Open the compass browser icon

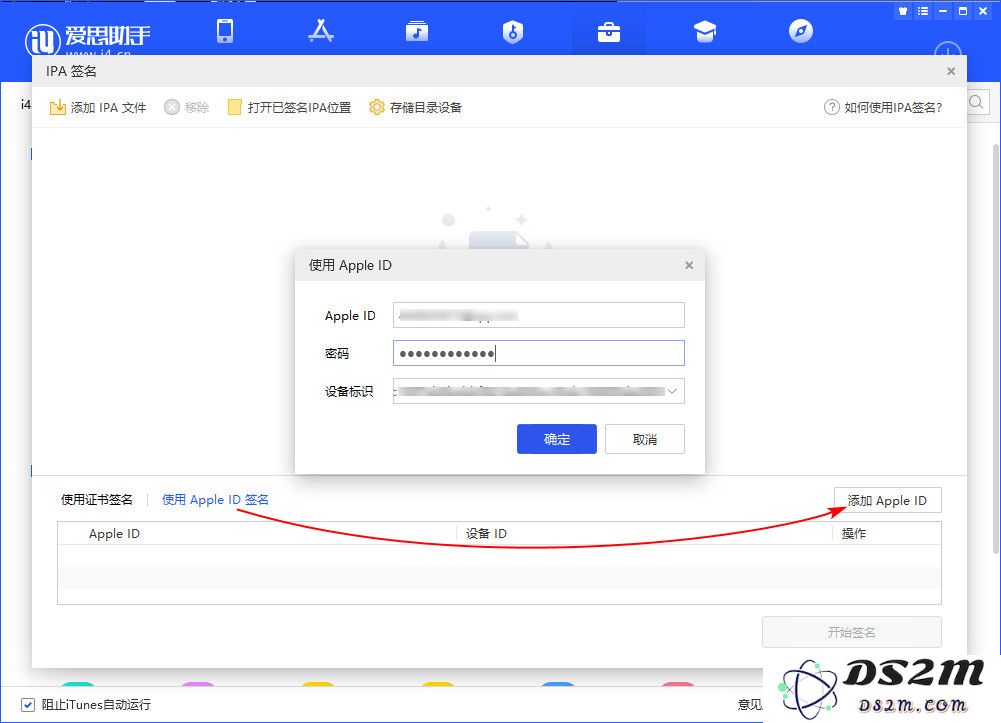[x=801, y=31]
